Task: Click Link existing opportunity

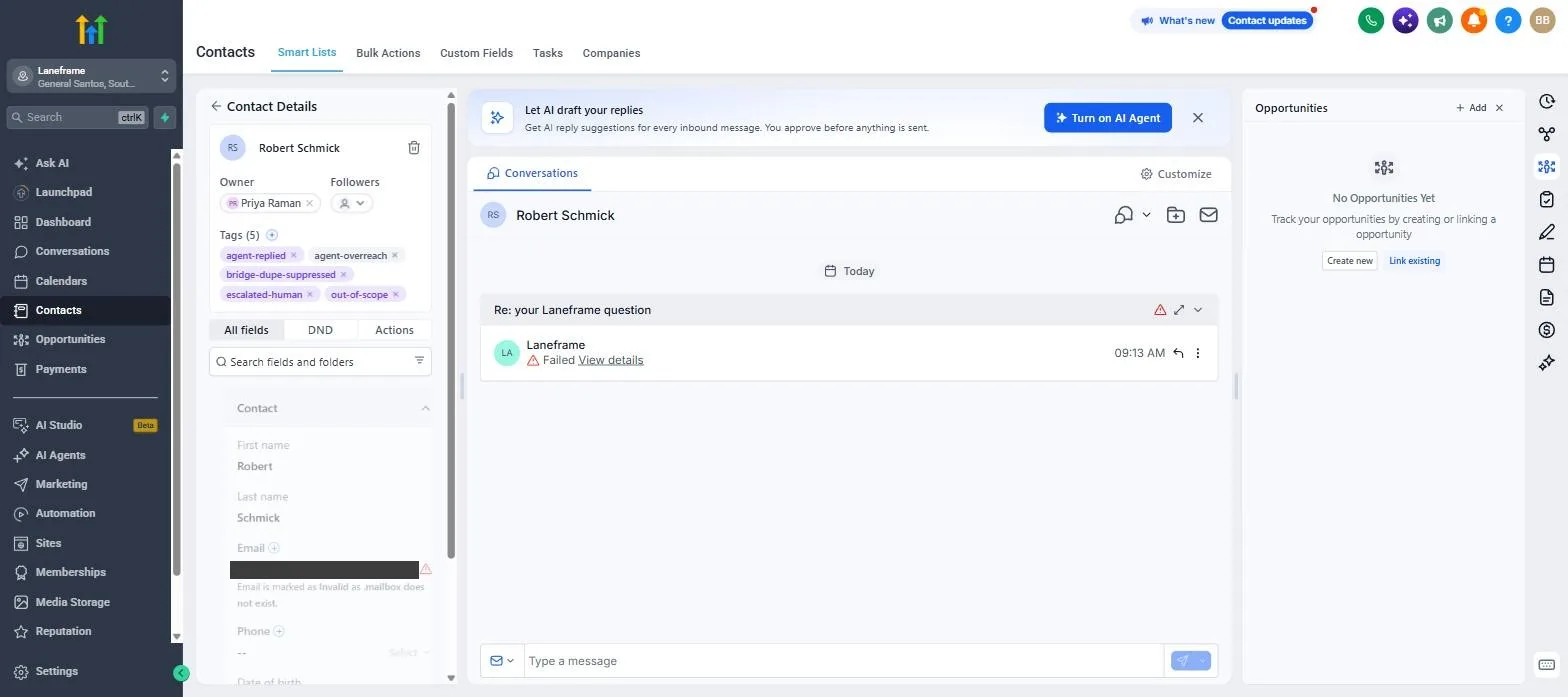Action: pos(1414,261)
